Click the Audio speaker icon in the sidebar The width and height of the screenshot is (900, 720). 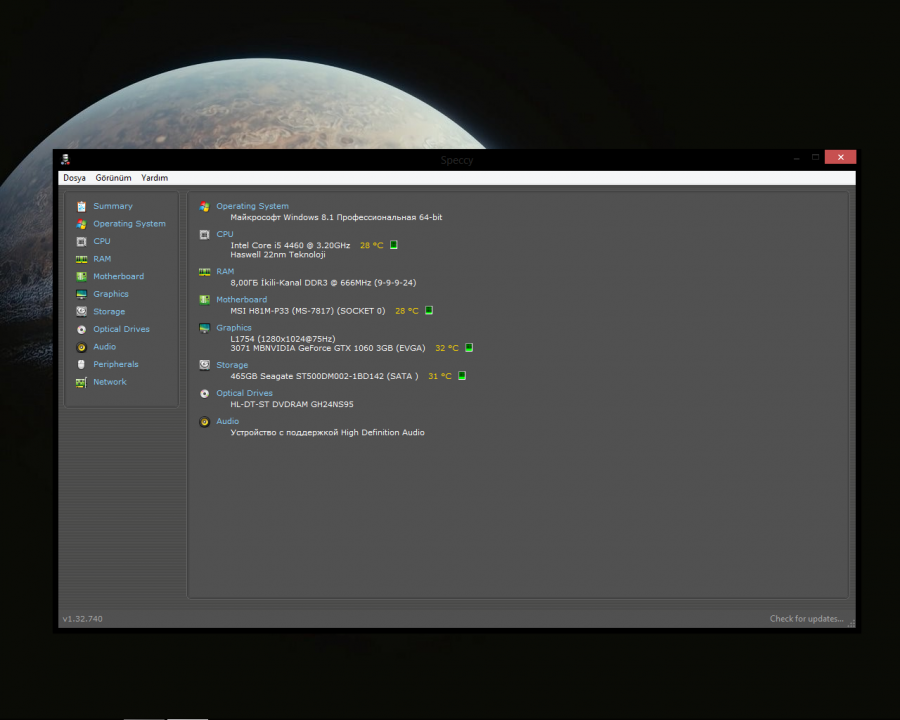tap(81, 347)
